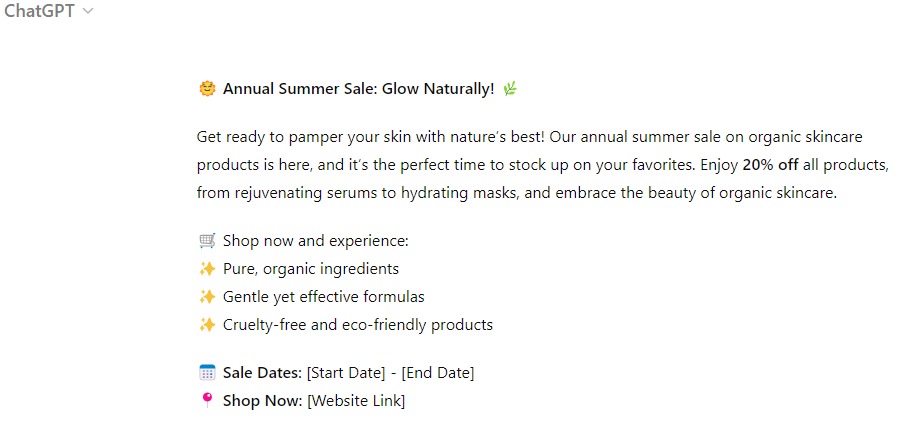The width and height of the screenshot is (912, 426).
Task: Click the chevron next to ChatGPT
Action: 88,11
